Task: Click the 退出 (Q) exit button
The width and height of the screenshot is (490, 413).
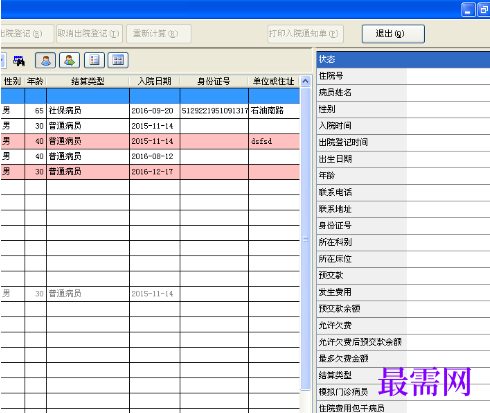Action: [x=393, y=34]
